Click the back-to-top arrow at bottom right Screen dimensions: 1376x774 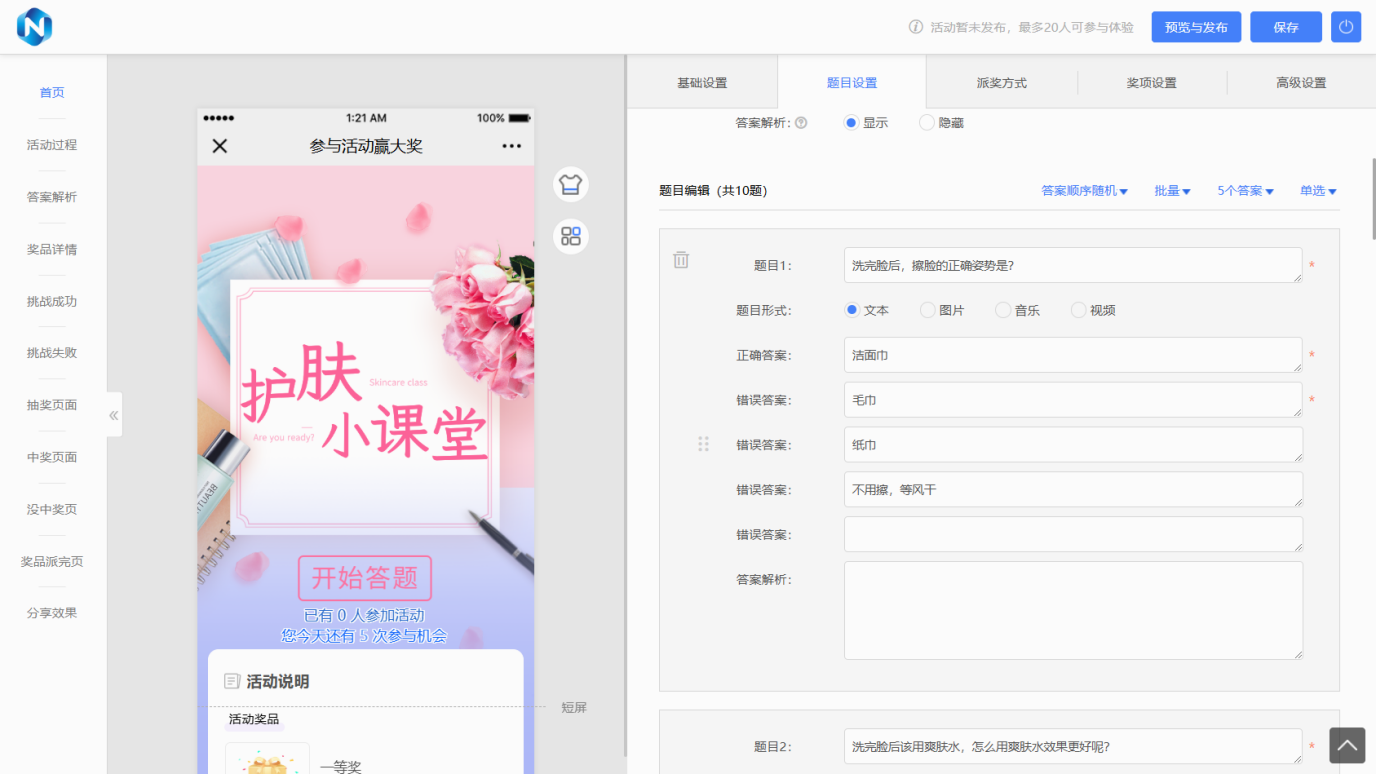coord(1347,745)
